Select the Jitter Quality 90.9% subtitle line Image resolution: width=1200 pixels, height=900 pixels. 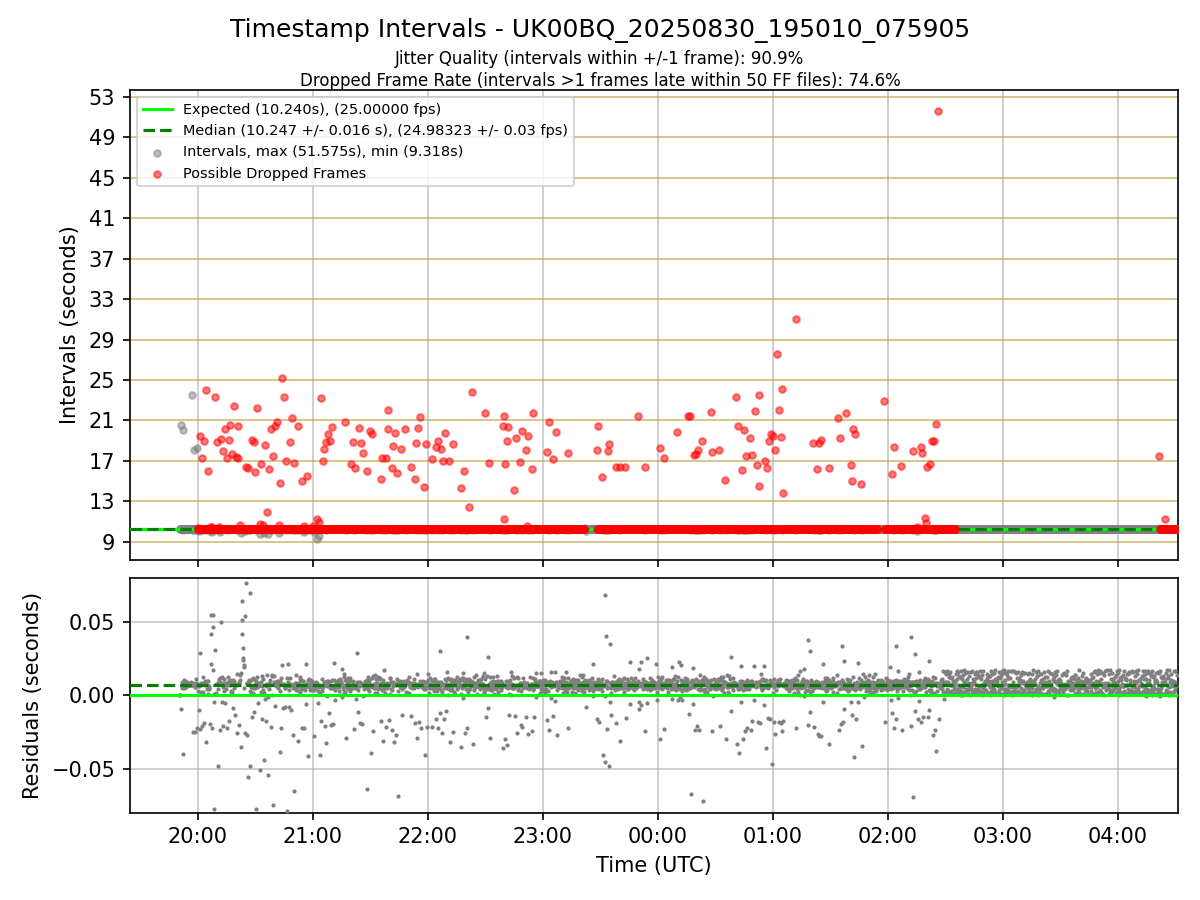pyautogui.click(x=599, y=59)
